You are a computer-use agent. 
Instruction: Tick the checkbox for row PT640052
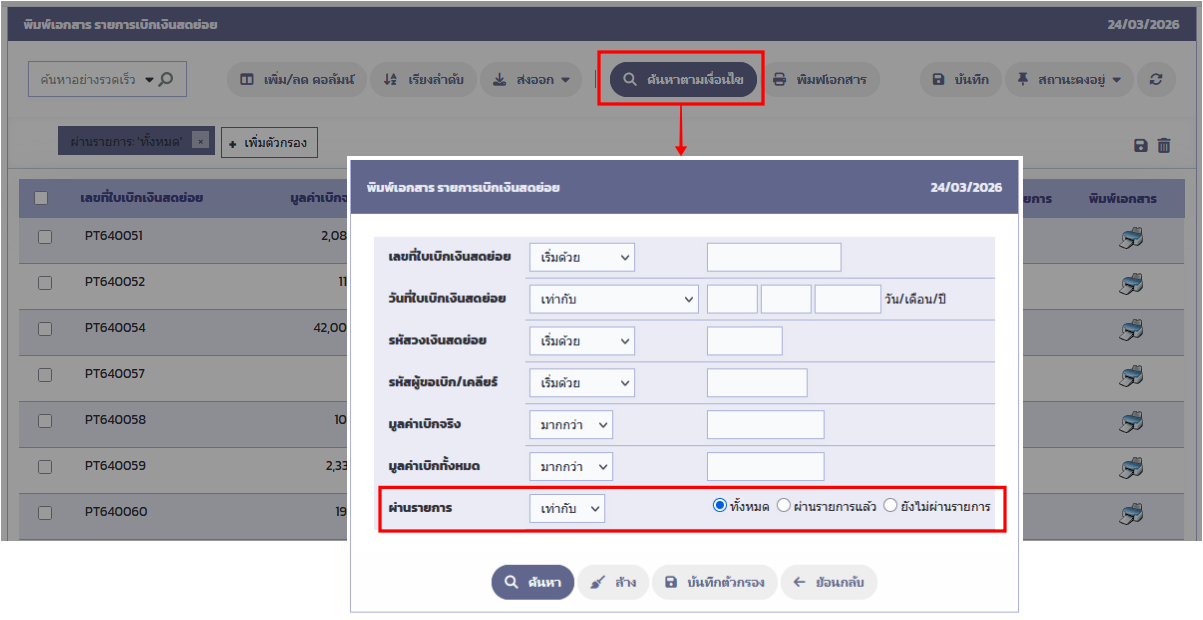45,283
